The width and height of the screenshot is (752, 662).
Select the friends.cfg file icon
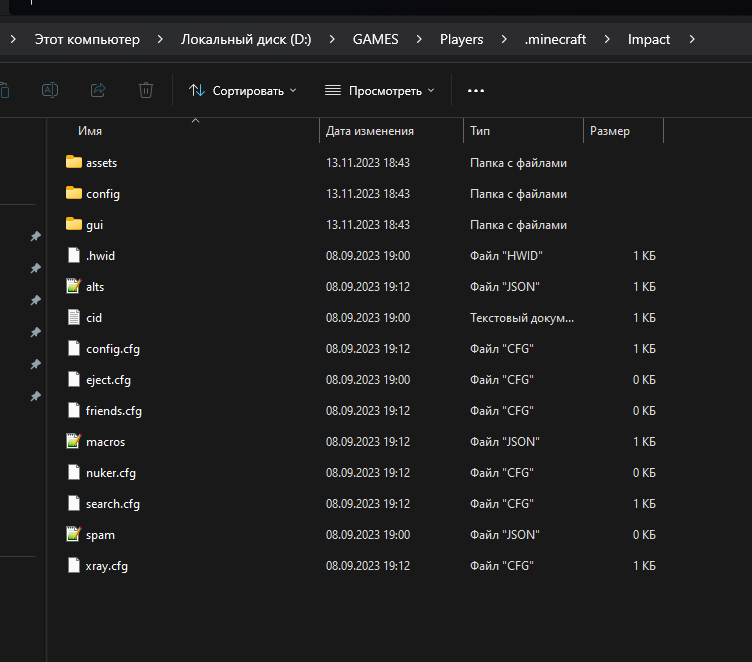[74, 410]
